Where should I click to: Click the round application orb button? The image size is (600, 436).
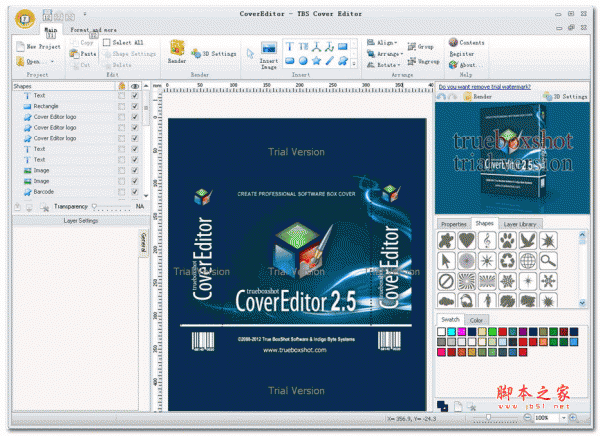(x=25, y=18)
